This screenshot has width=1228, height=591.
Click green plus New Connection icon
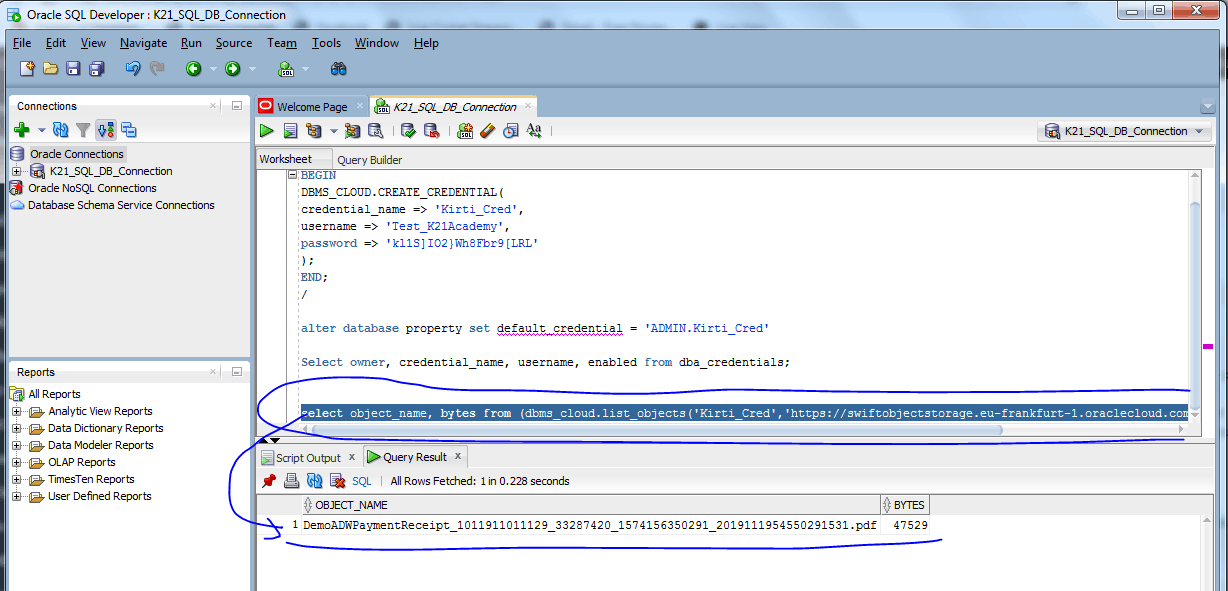tap(22, 130)
